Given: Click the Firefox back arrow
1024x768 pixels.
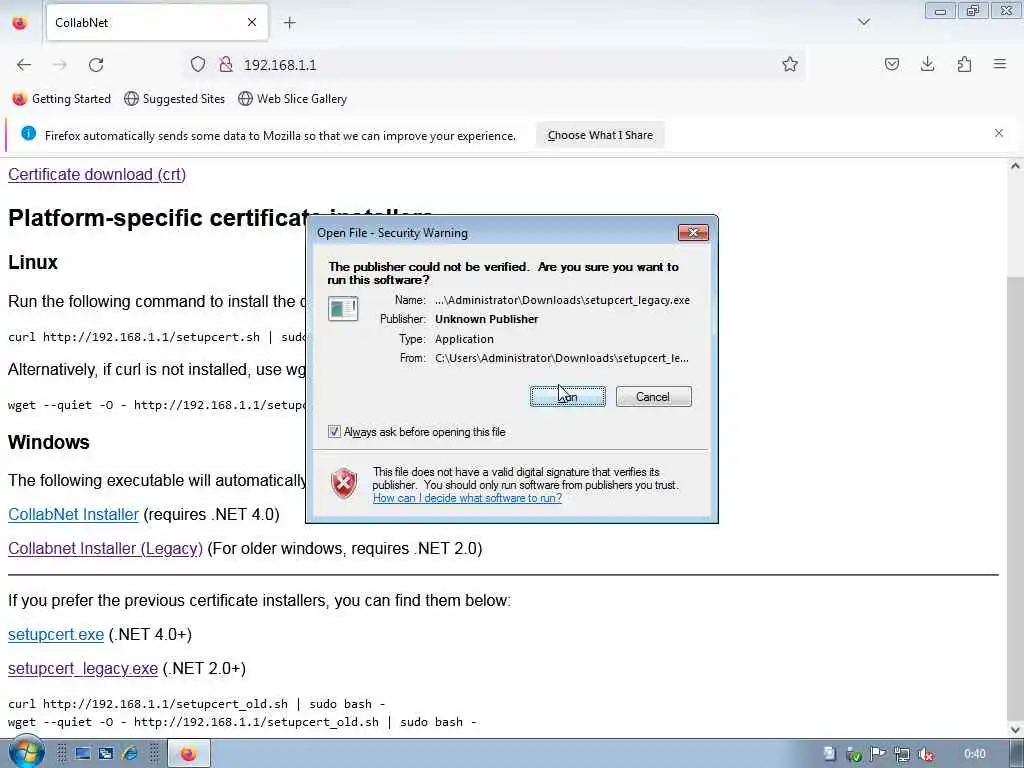Looking at the screenshot, I should [x=24, y=65].
